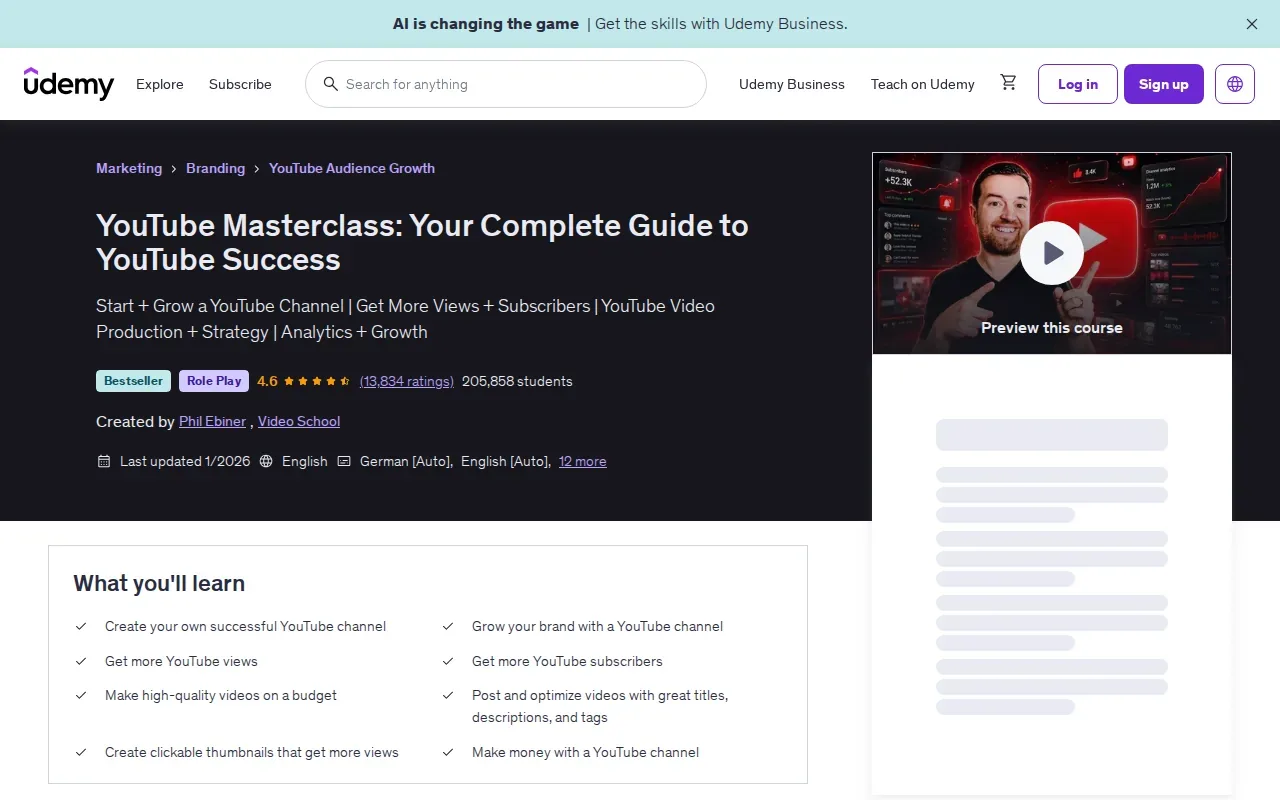Click the course title heading
The height and width of the screenshot is (800, 1280).
pos(422,242)
